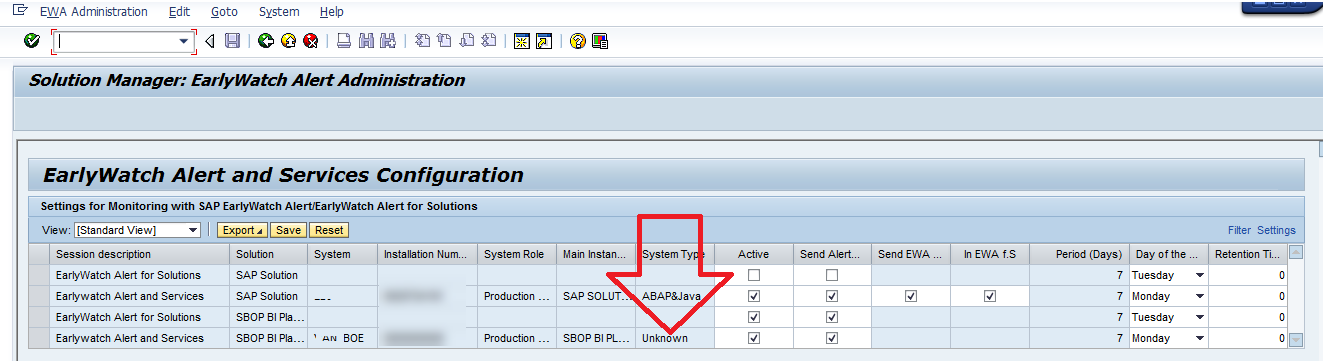Click the System Role column header
The width and height of the screenshot is (1323, 362).
[517, 254]
